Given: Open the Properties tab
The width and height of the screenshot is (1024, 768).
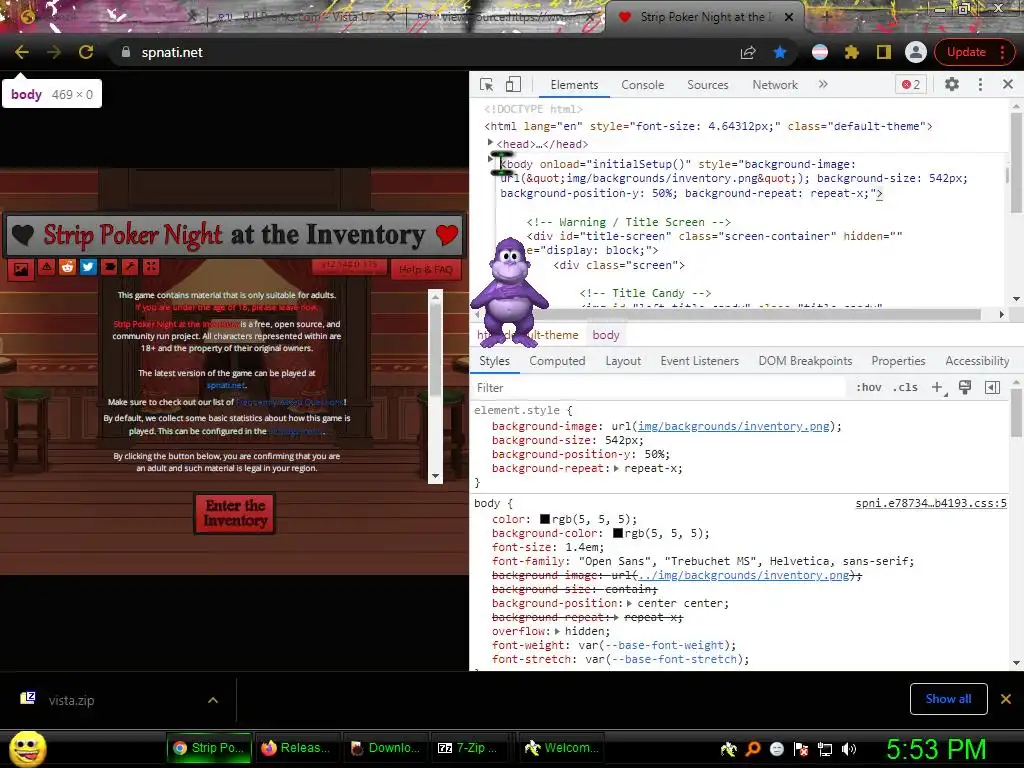Looking at the screenshot, I should point(898,361).
